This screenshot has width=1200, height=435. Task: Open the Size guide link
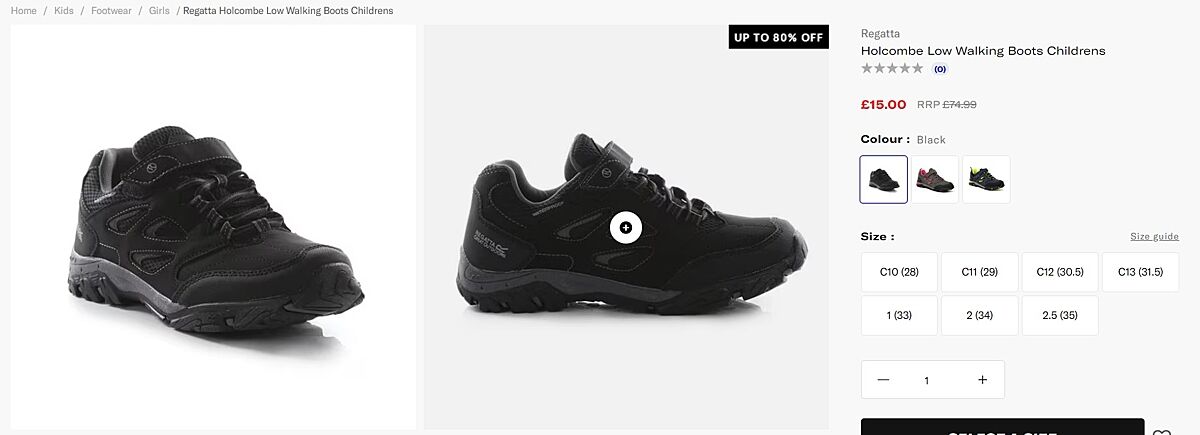click(1154, 237)
